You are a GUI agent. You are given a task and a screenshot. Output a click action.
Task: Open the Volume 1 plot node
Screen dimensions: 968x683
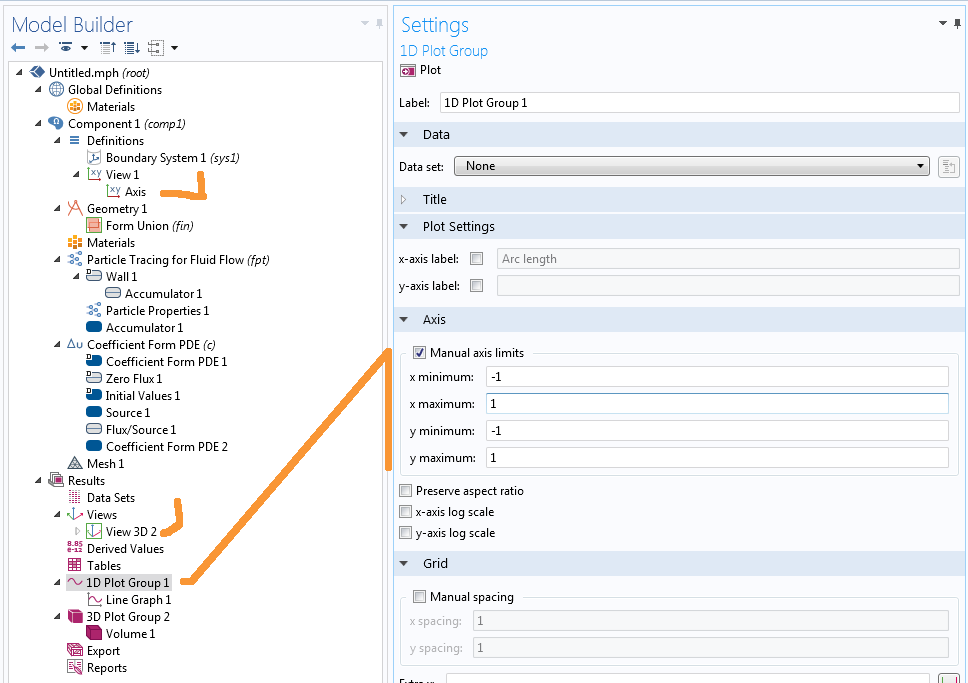(x=129, y=634)
